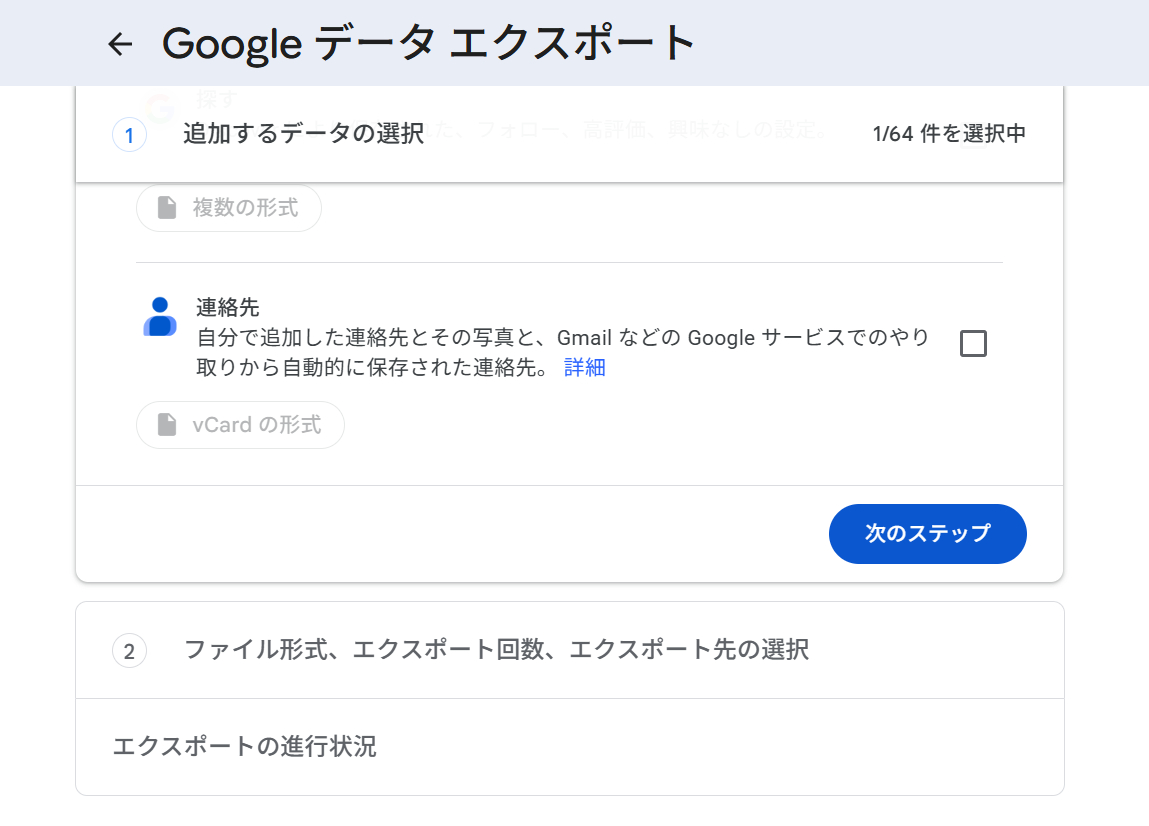
Task: Click the step number 2 circle
Action: (x=129, y=651)
